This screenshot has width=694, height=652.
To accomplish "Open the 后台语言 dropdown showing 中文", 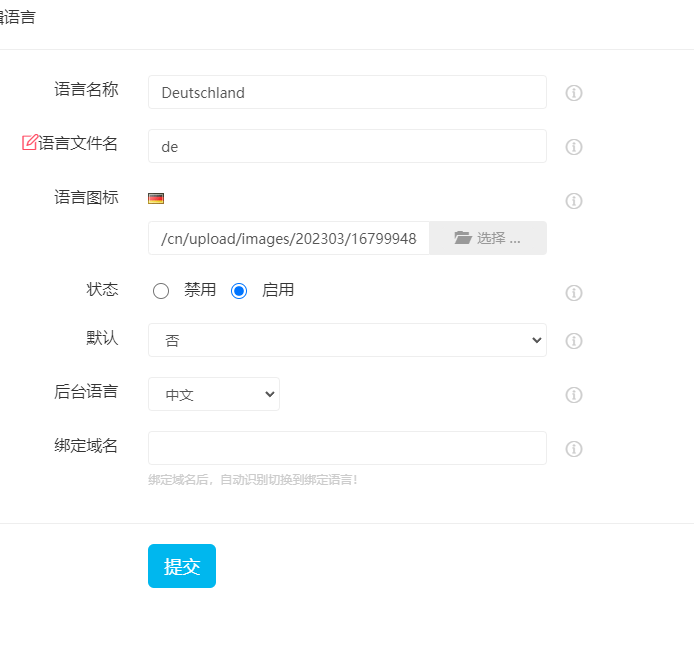I will coord(214,394).
